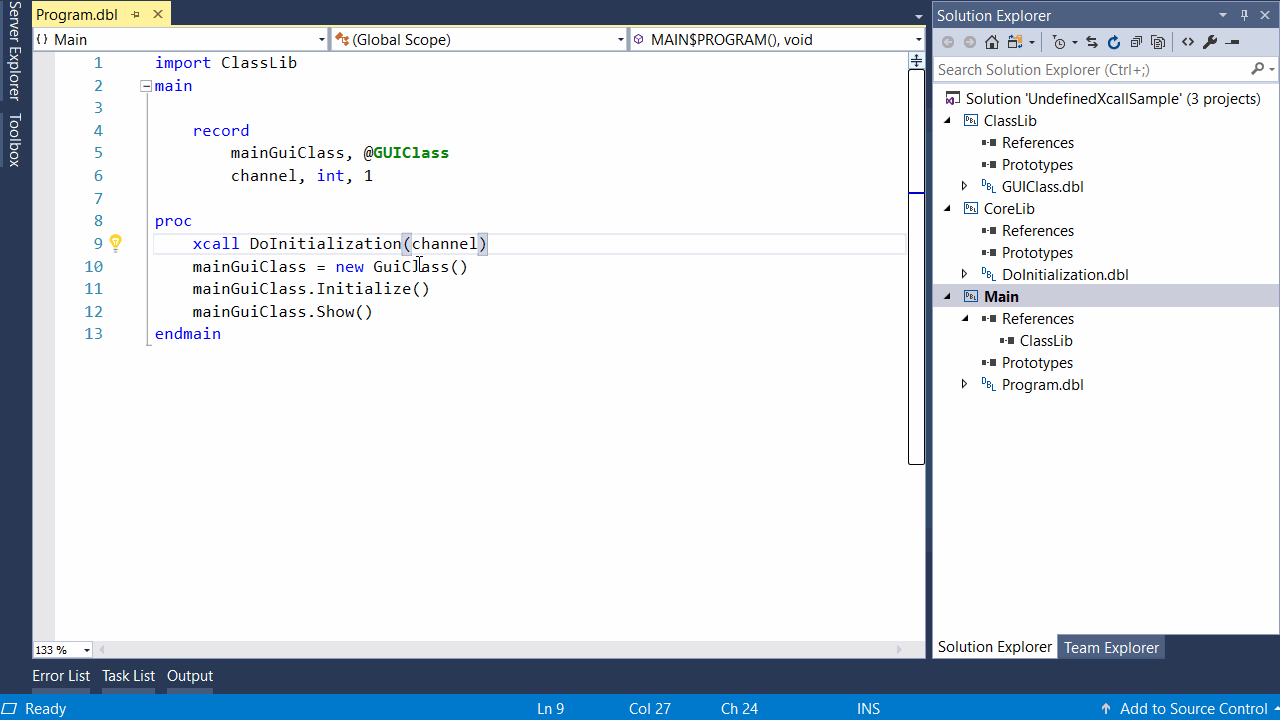
Task: Select DoInitialization.dbl file
Action: tap(1065, 275)
